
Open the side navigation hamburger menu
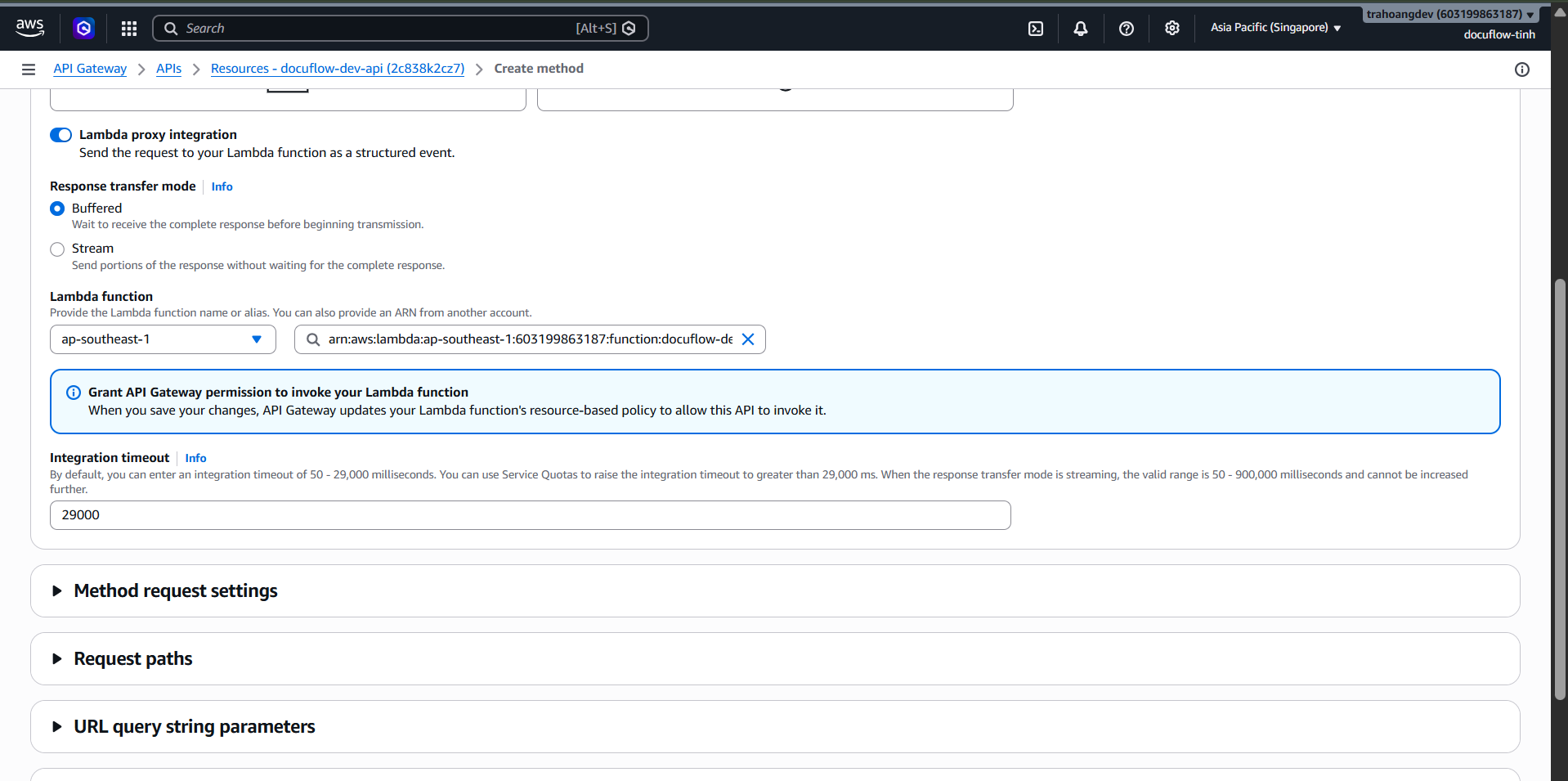(29, 70)
